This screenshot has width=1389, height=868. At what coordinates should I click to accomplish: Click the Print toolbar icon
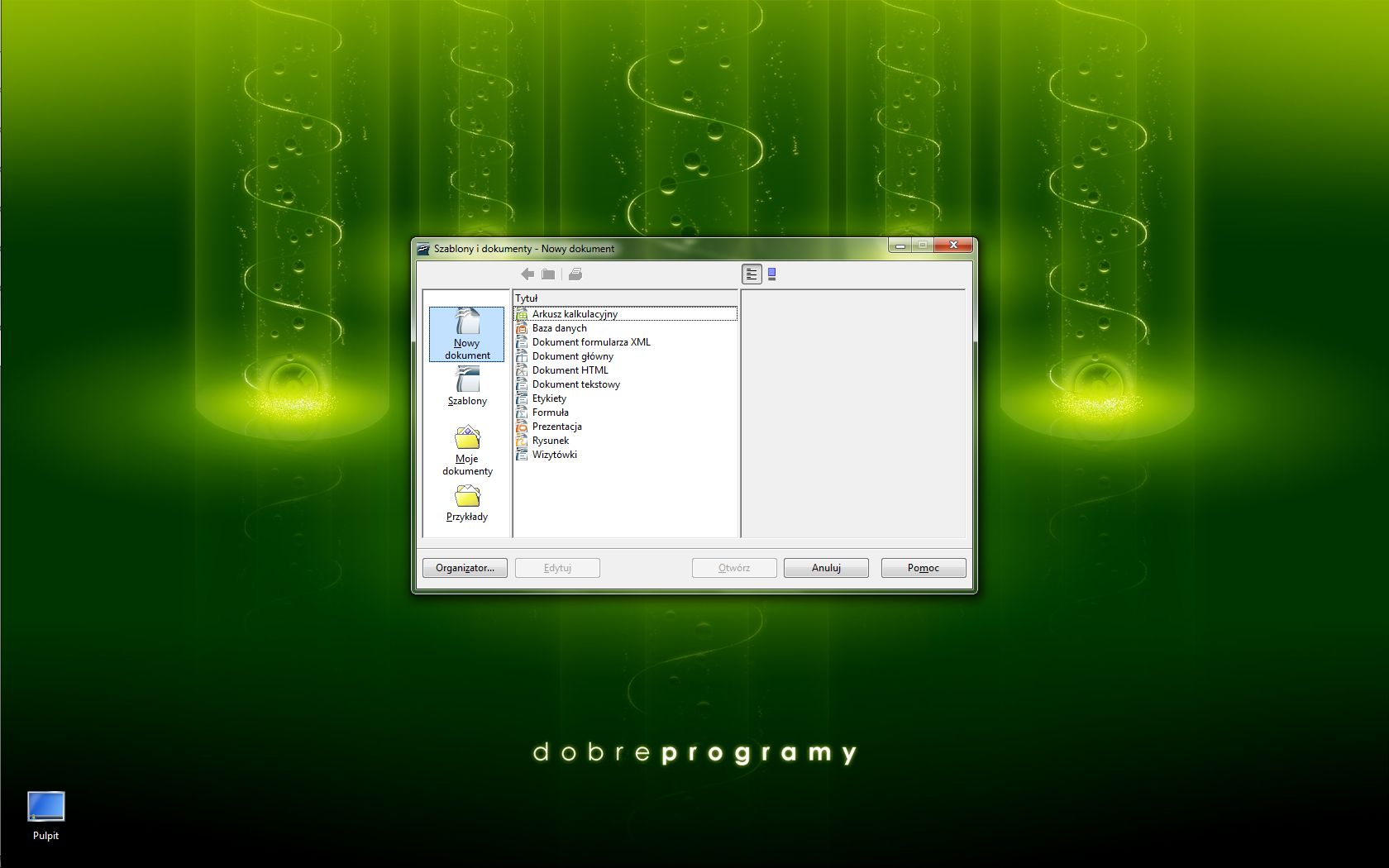click(575, 274)
